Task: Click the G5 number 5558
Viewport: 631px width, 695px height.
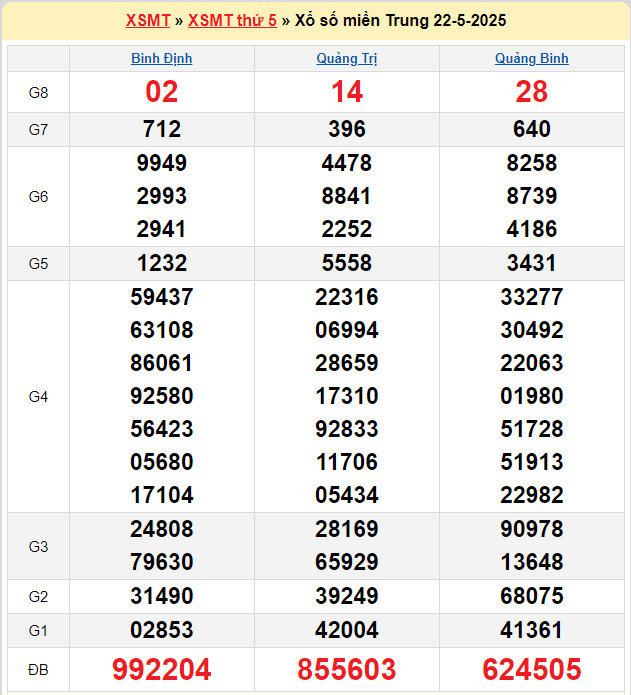Action: [x=347, y=263]
